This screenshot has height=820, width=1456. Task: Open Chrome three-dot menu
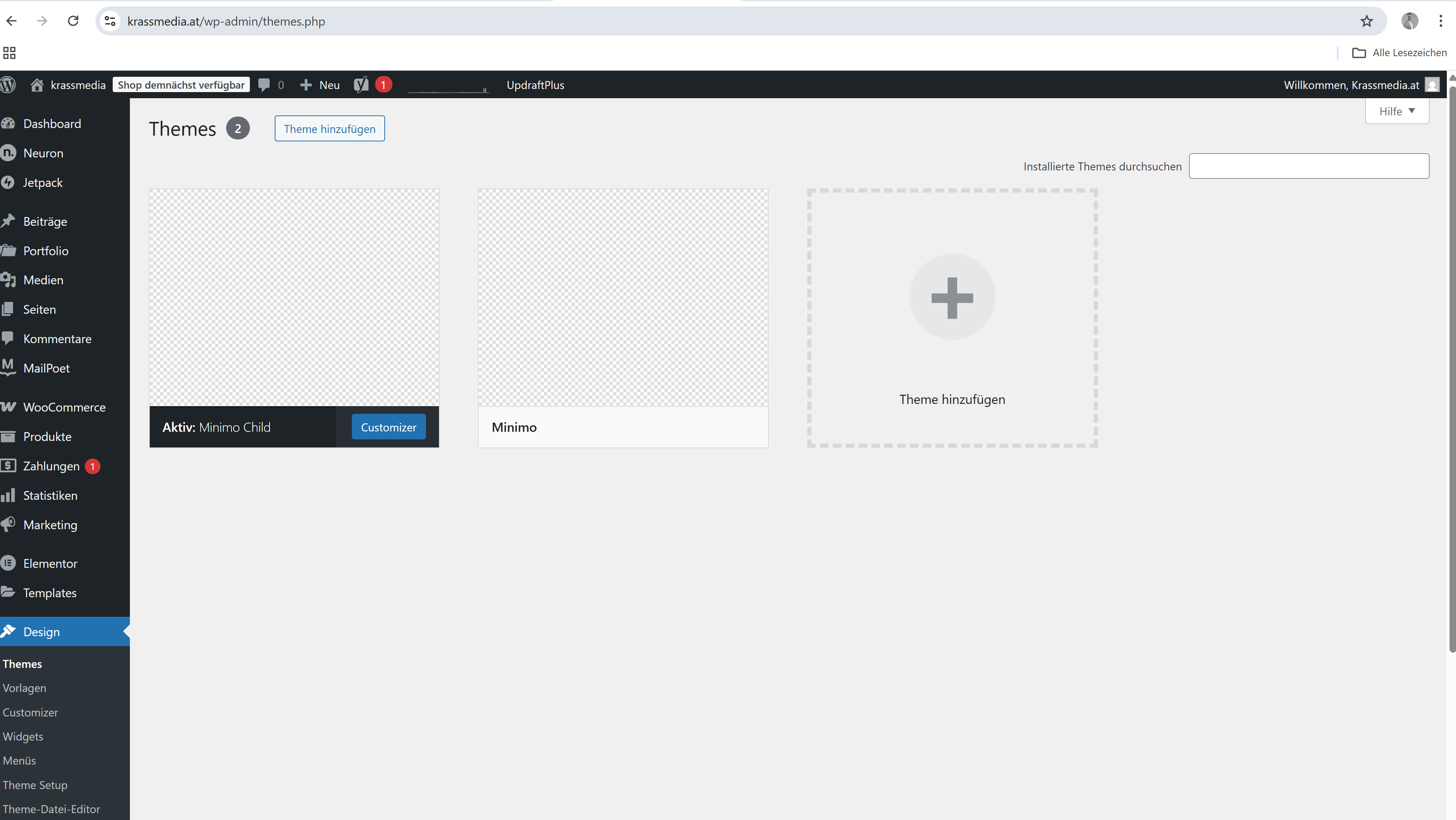tap(1440, 21)
